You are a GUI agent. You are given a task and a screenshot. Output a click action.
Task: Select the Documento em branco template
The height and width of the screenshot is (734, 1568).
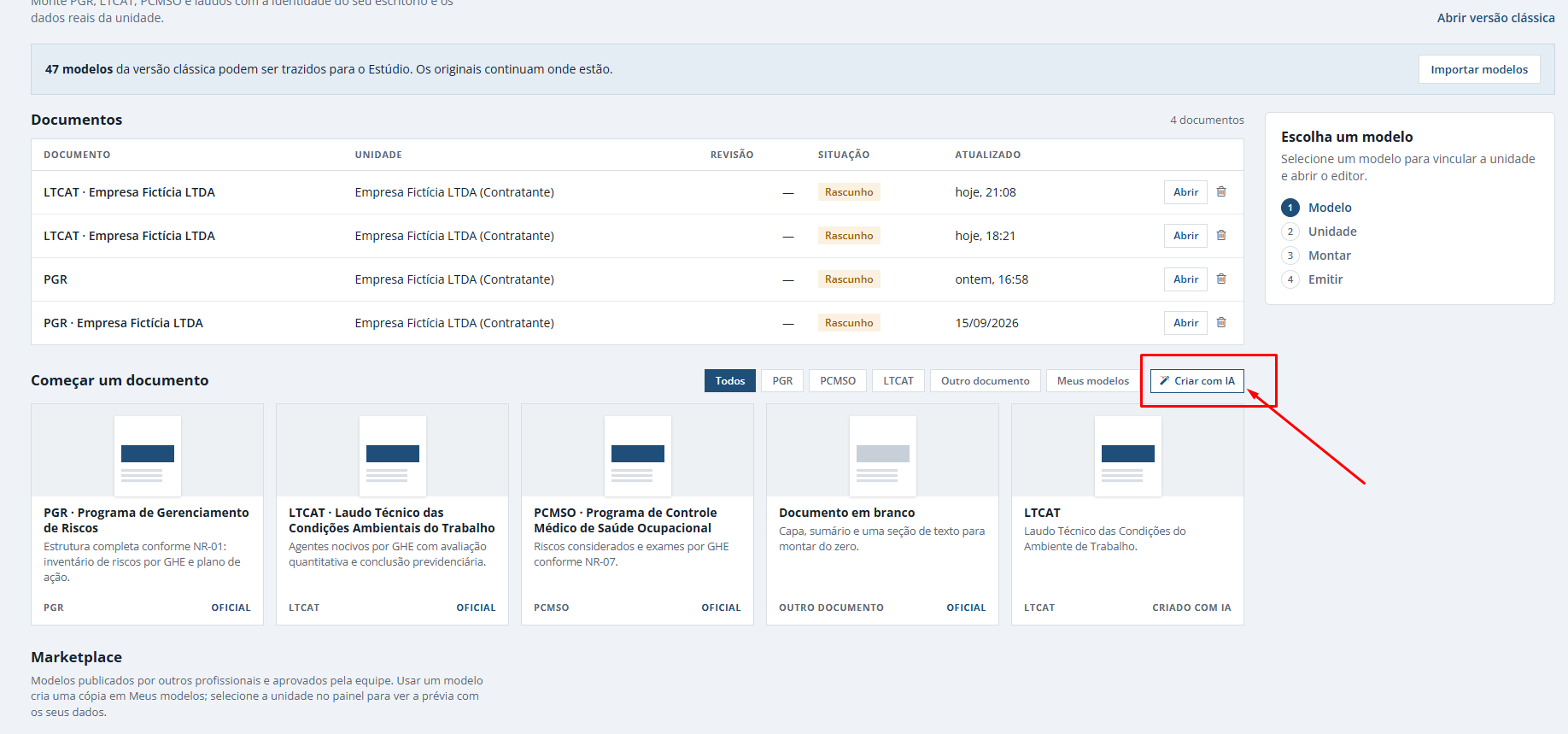pos(882,514)
